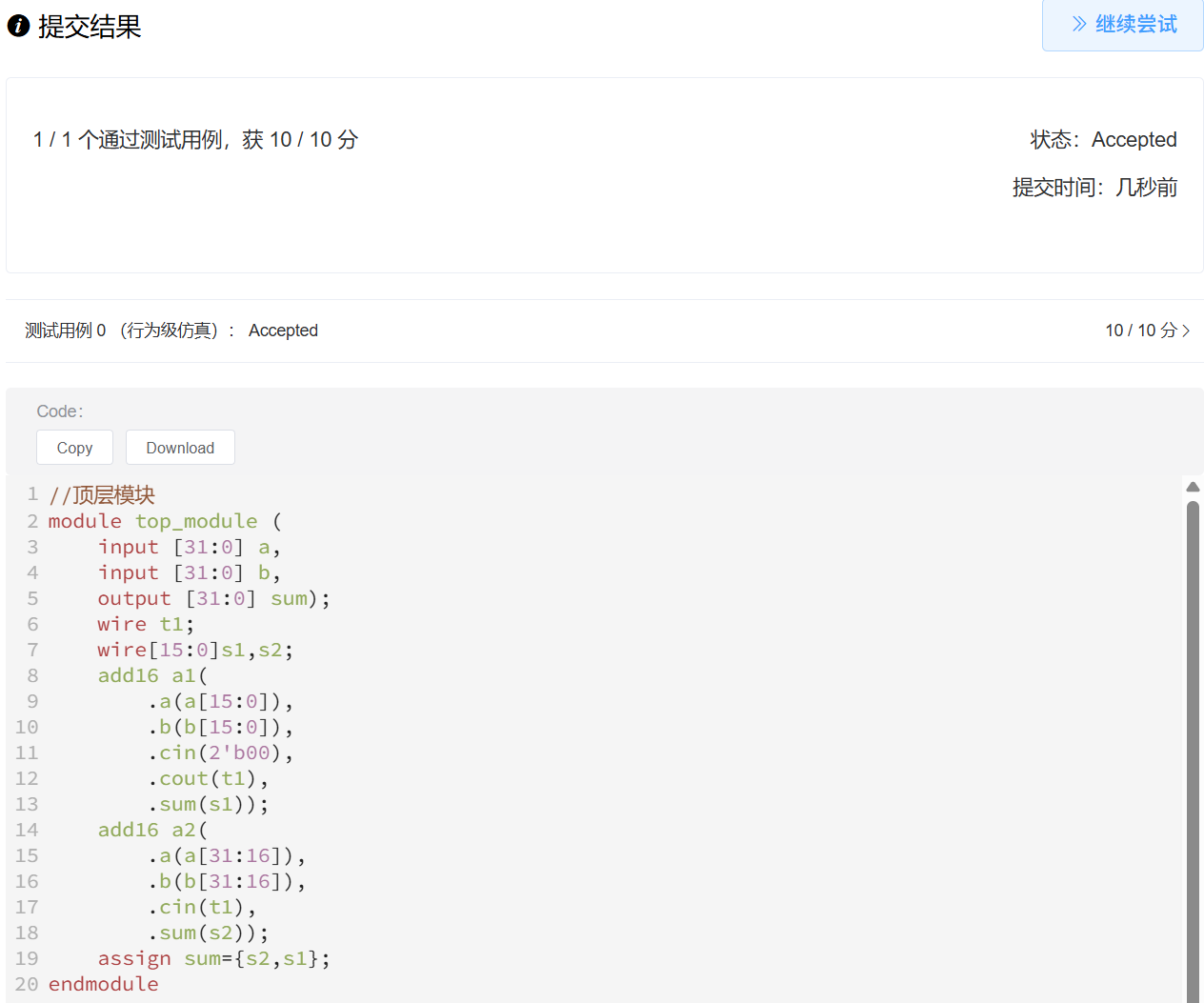Click the 10 / 10 分 score link

click(1140, 331)
